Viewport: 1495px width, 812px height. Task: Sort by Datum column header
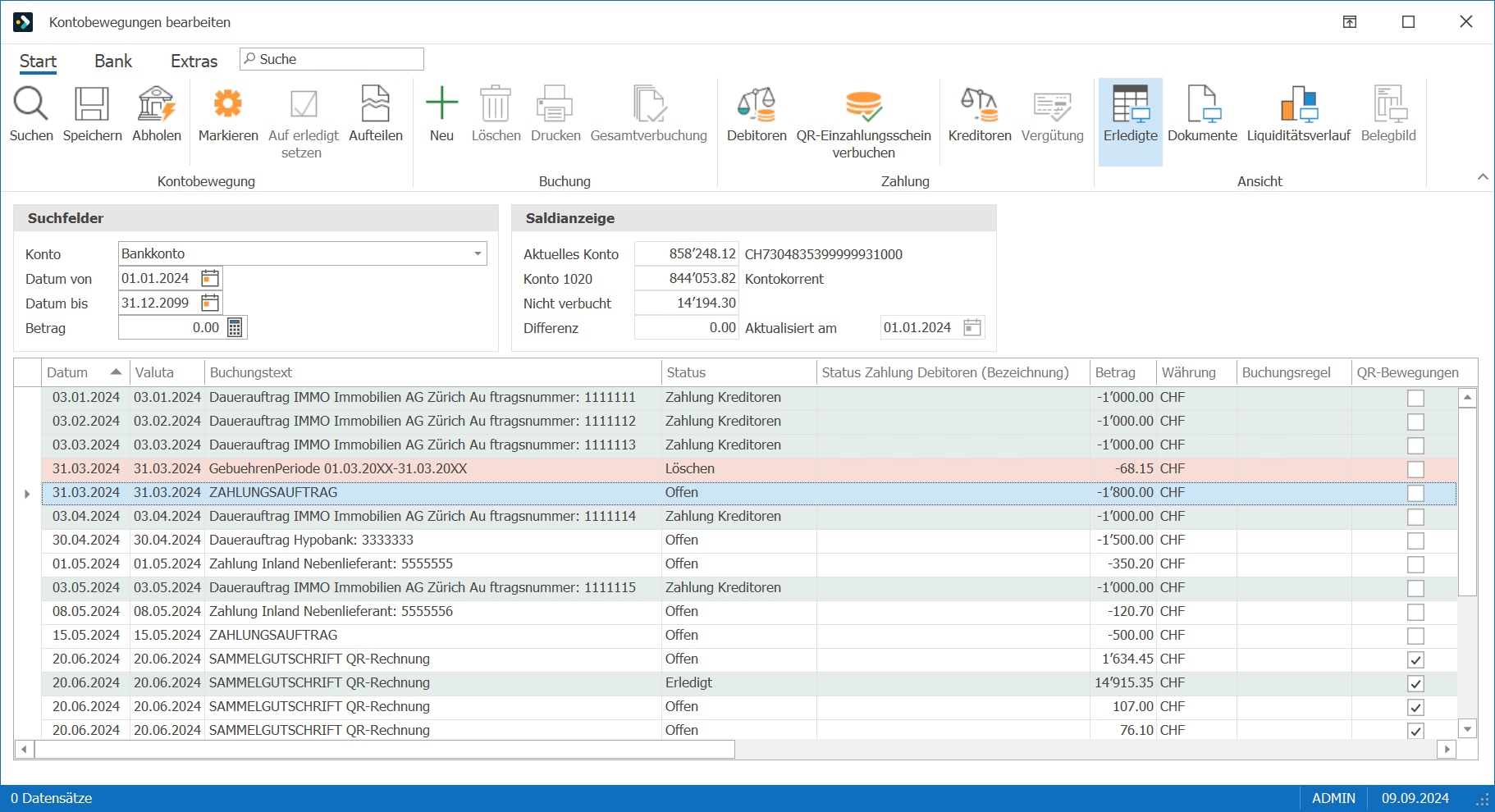85,372
